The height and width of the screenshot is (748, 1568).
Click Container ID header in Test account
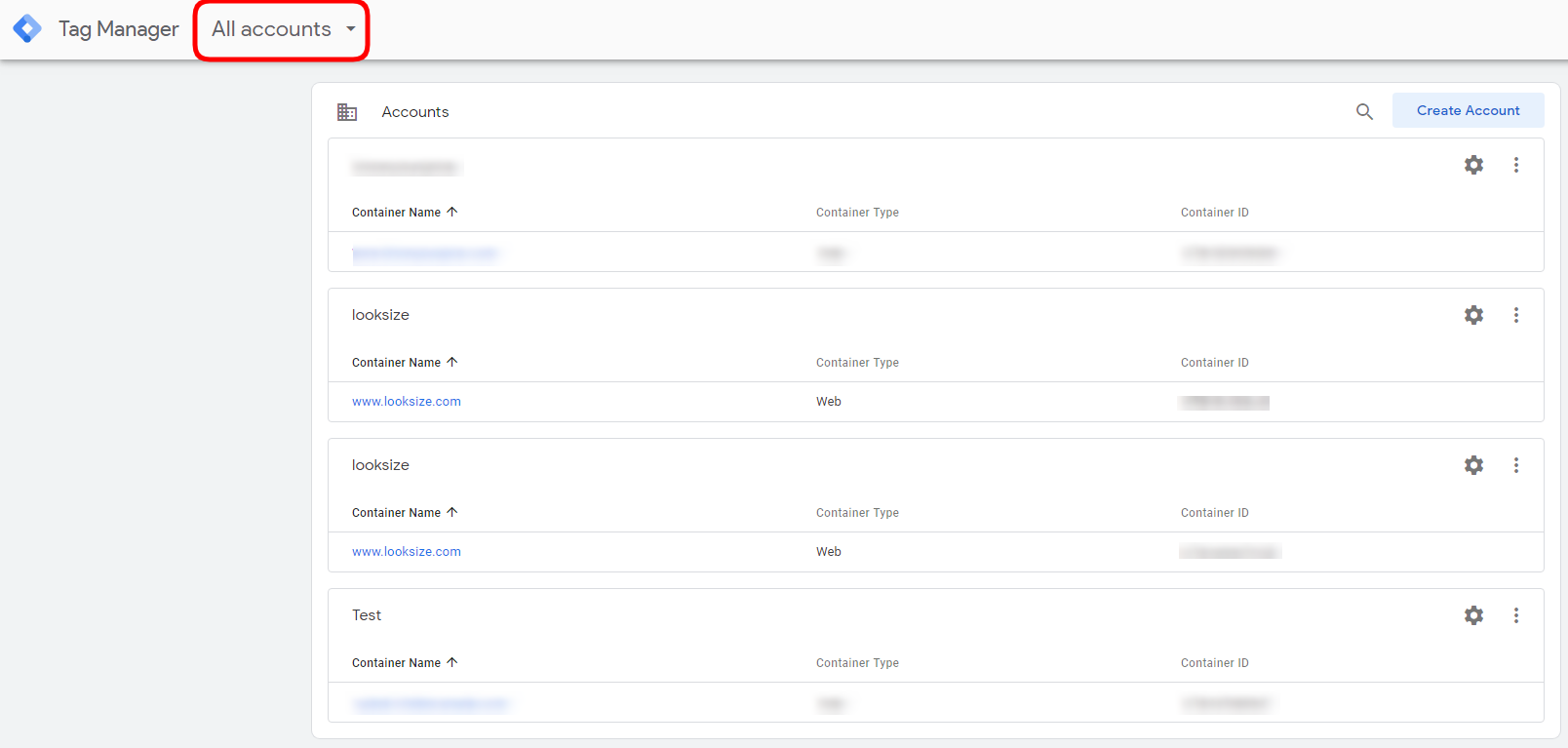pos(1214,663)
